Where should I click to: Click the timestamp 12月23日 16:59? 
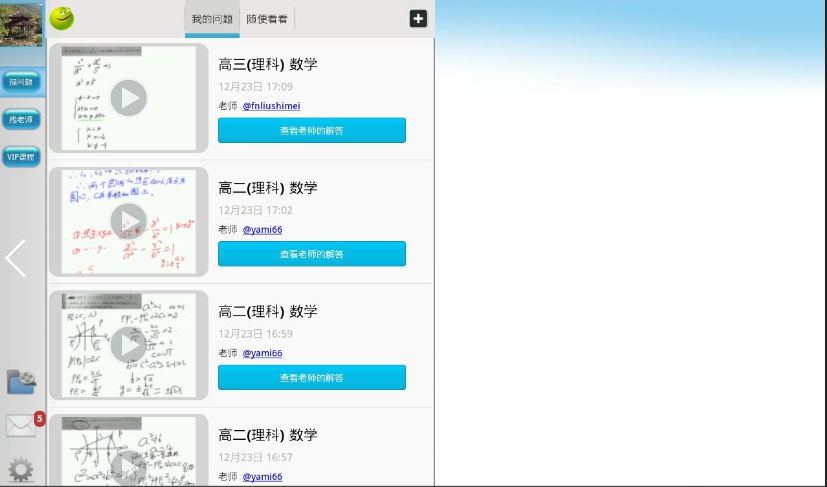pos(255,333)
